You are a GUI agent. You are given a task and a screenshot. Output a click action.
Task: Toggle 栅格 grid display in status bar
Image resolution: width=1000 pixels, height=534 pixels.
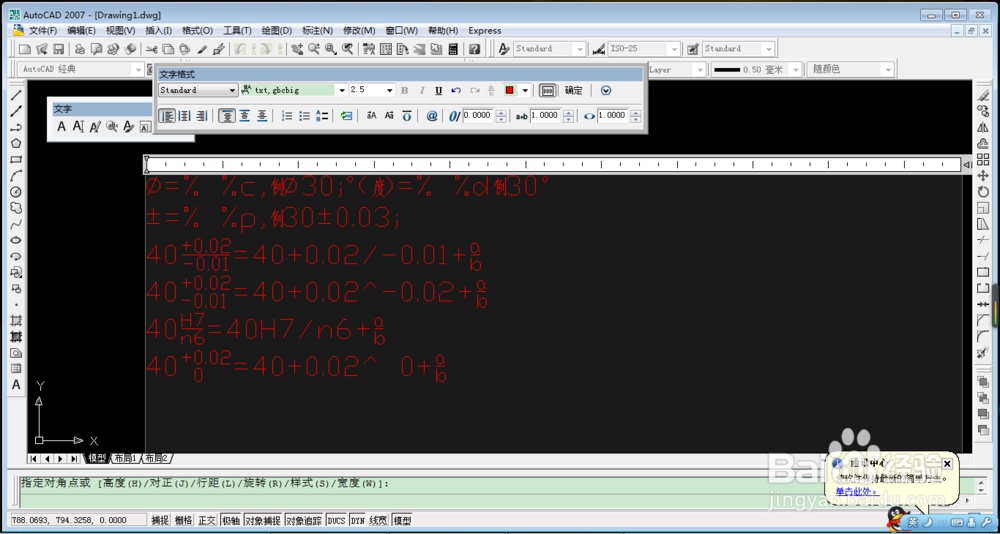coord(183,521)
